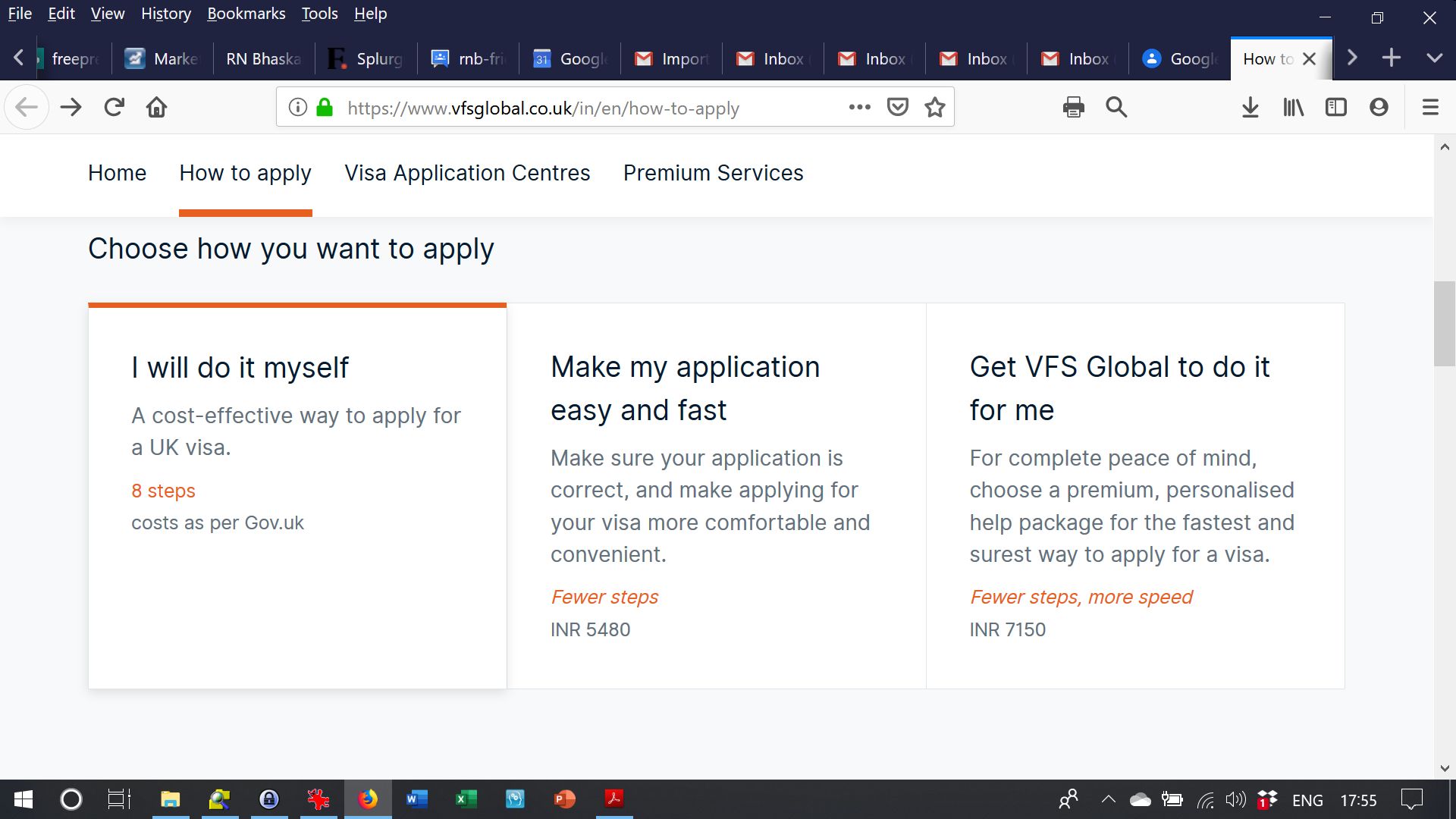1456x819 pixels.
Task: Switch to the RN Bhaska tab
Action: point(264,59)
